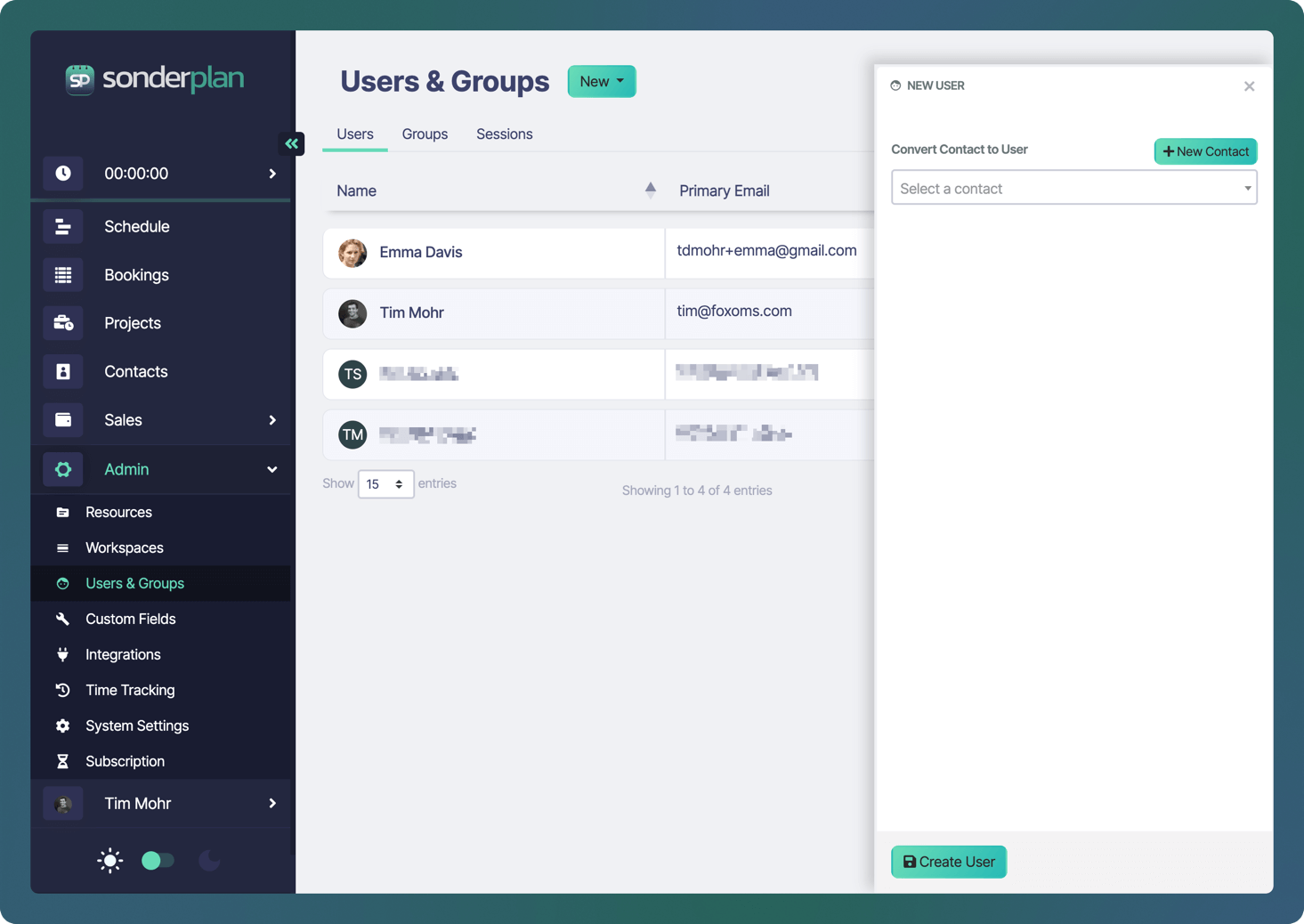Open Custom Fields settings
Screen dimensions: 1304x924
point(131,619)
